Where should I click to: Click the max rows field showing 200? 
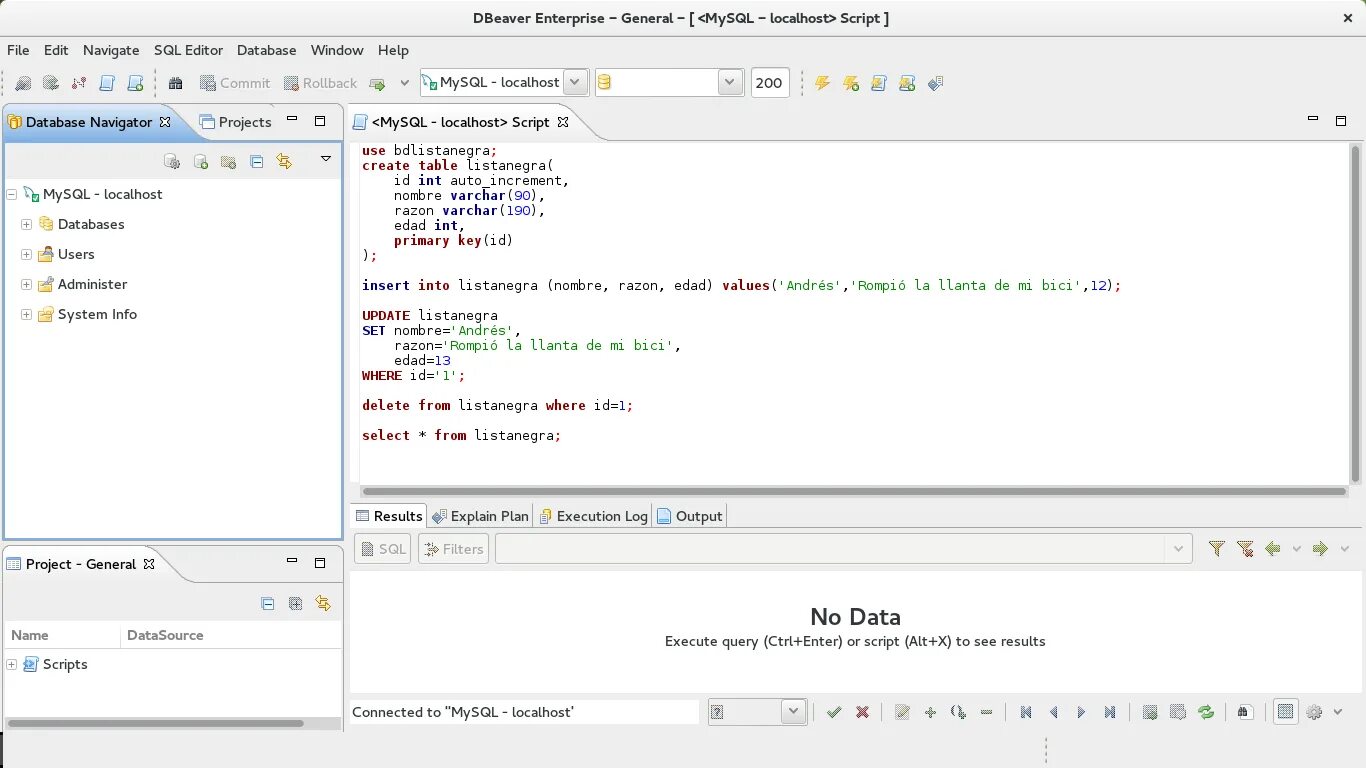(769, 83)
